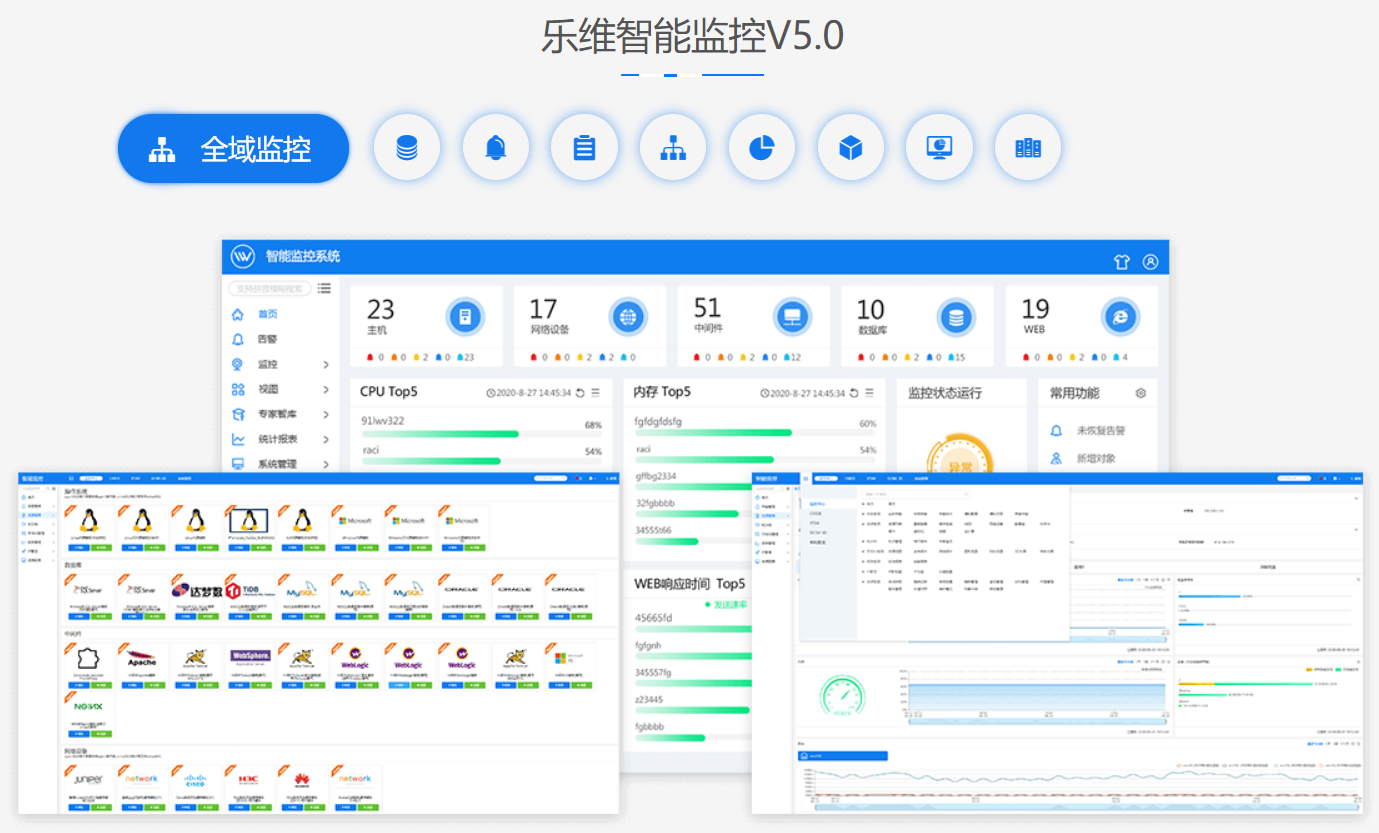Click the raci CPU progress bar

[x=482, y=461]
